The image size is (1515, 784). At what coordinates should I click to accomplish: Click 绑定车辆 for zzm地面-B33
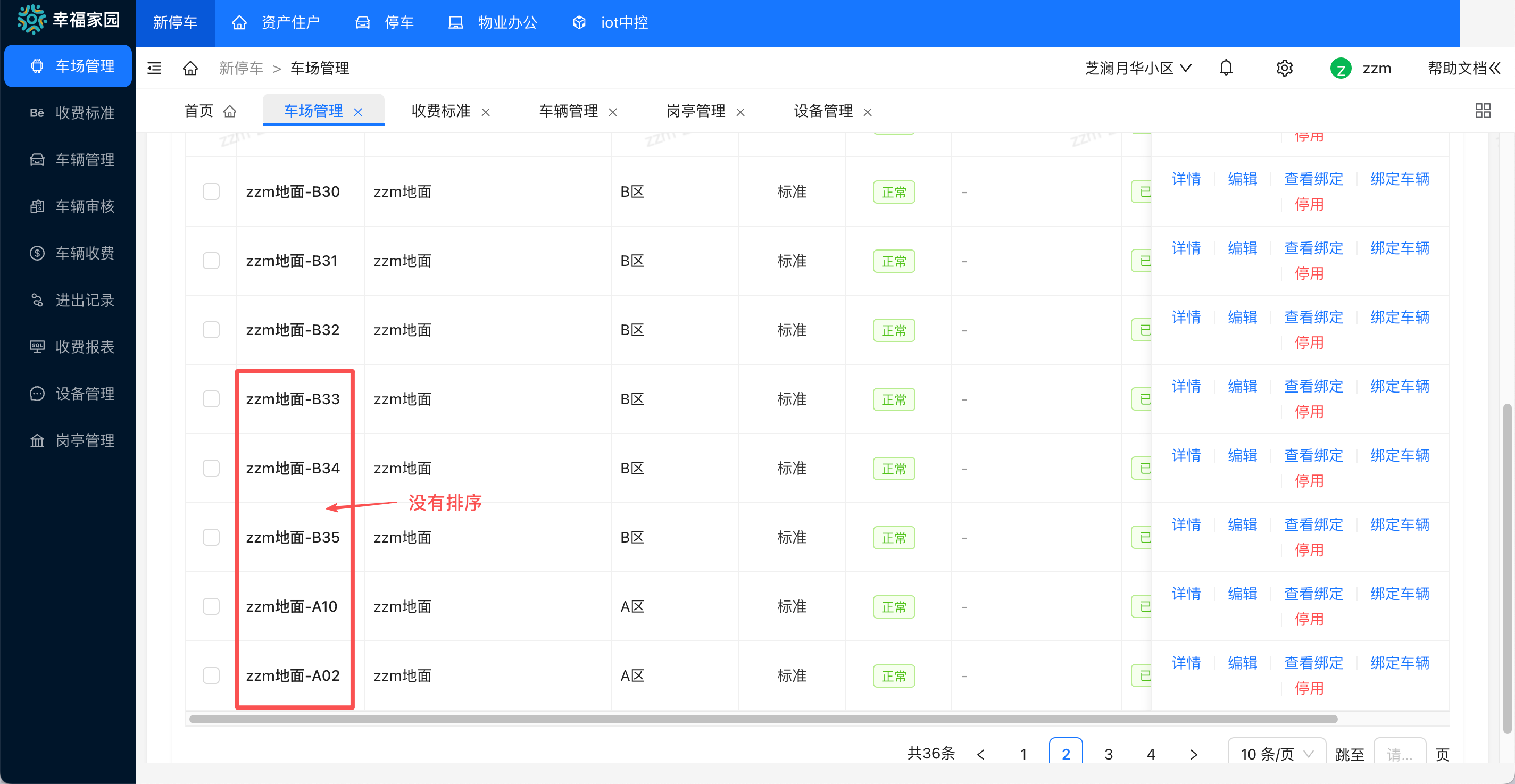click(x=1400, y=386)
